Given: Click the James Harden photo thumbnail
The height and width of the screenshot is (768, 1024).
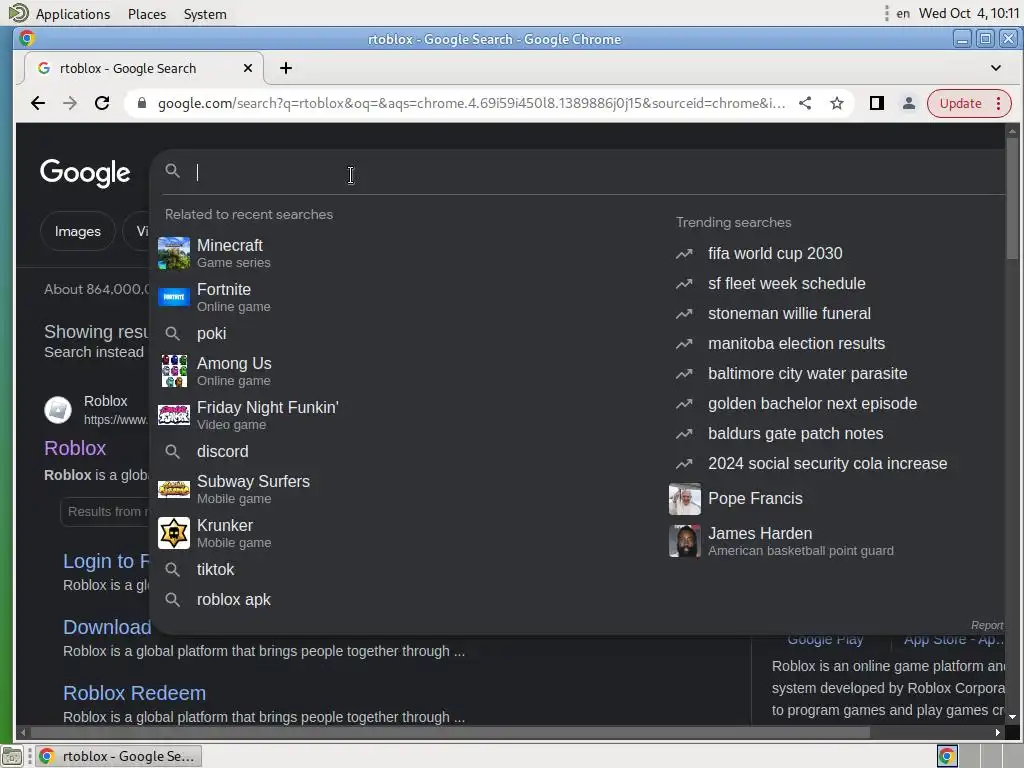Looking at the screenshot, I should pyautogui.click(x=684, y=541).
